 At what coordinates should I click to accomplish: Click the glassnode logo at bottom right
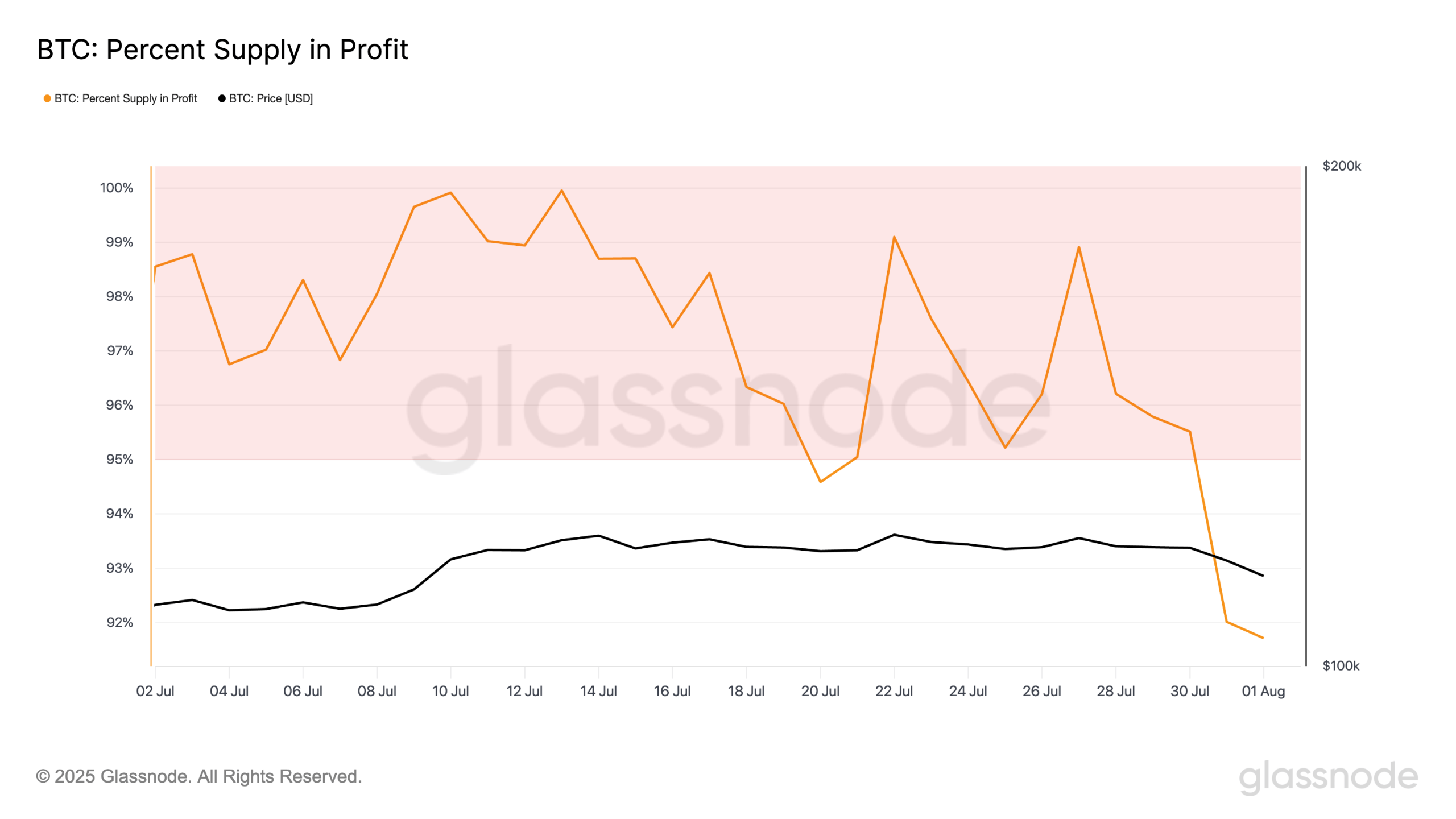[x=1329, y=777]
